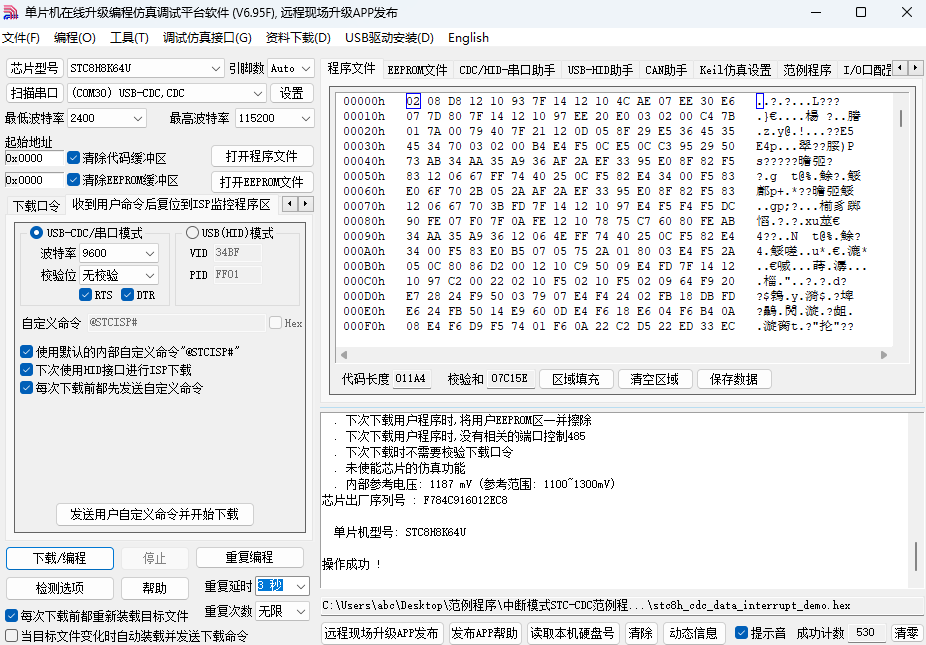Open the 引脚数 Auto dropdown
926x645 pixels.
point(291,69)
